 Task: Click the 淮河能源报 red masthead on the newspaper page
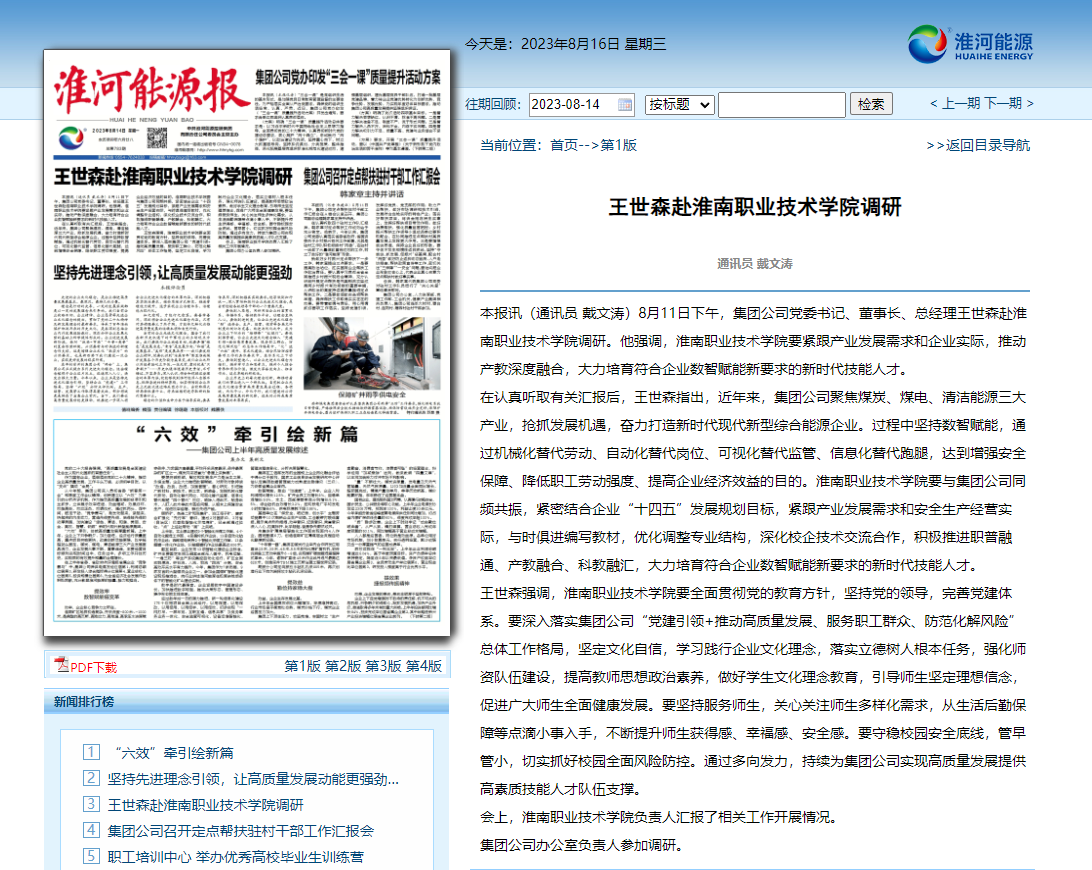pyautogui.click(x=151, y=90)
